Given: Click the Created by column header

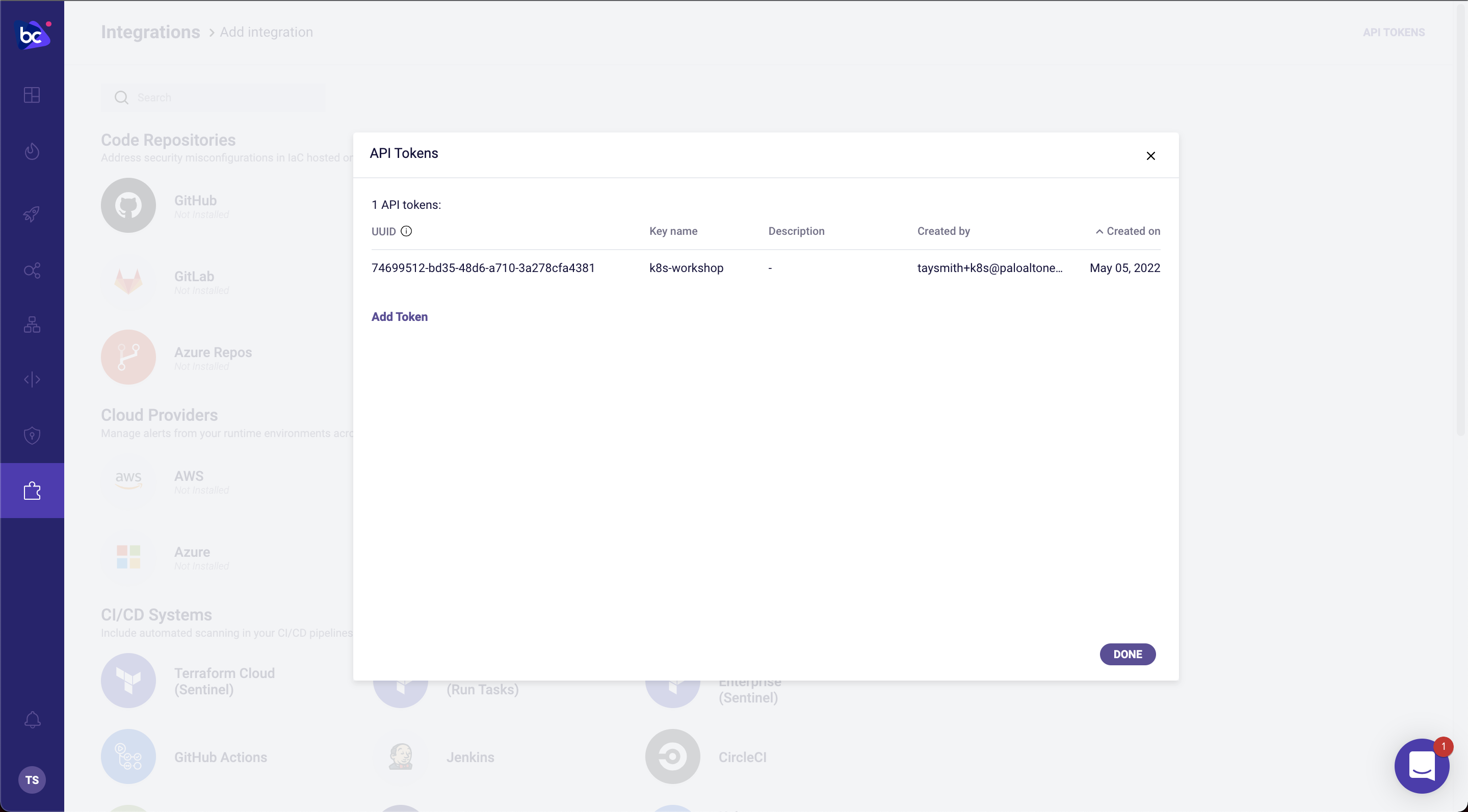Looking at the screenshot, I should [943, 231].
